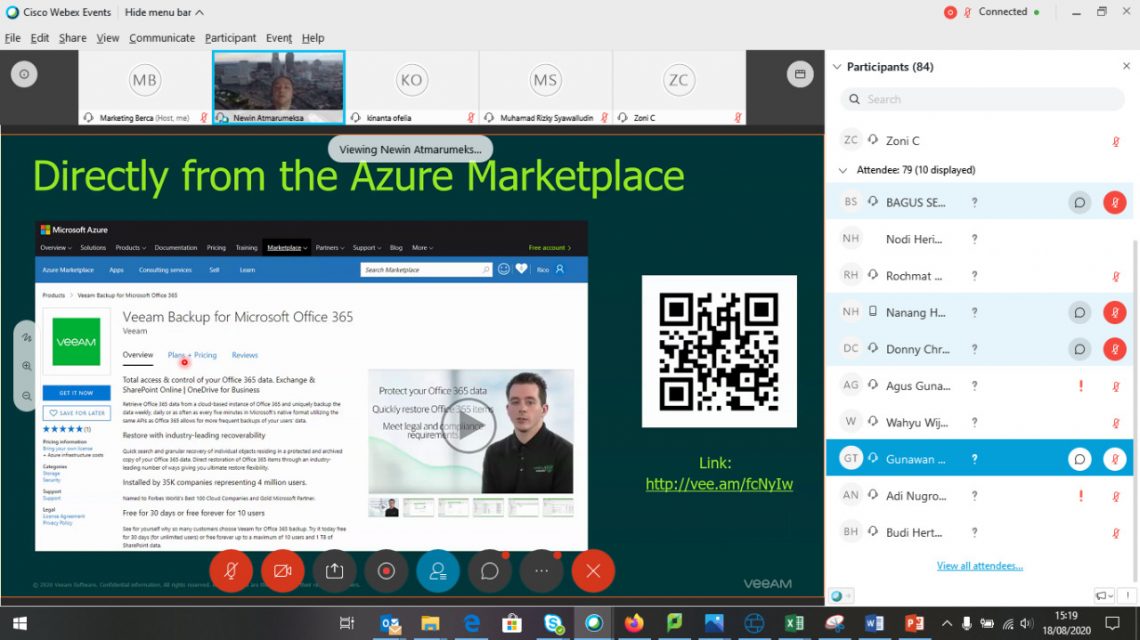
Task: Click the annotate pen icon on shared view
Action: pyautogui.click(x=26, y=337)
